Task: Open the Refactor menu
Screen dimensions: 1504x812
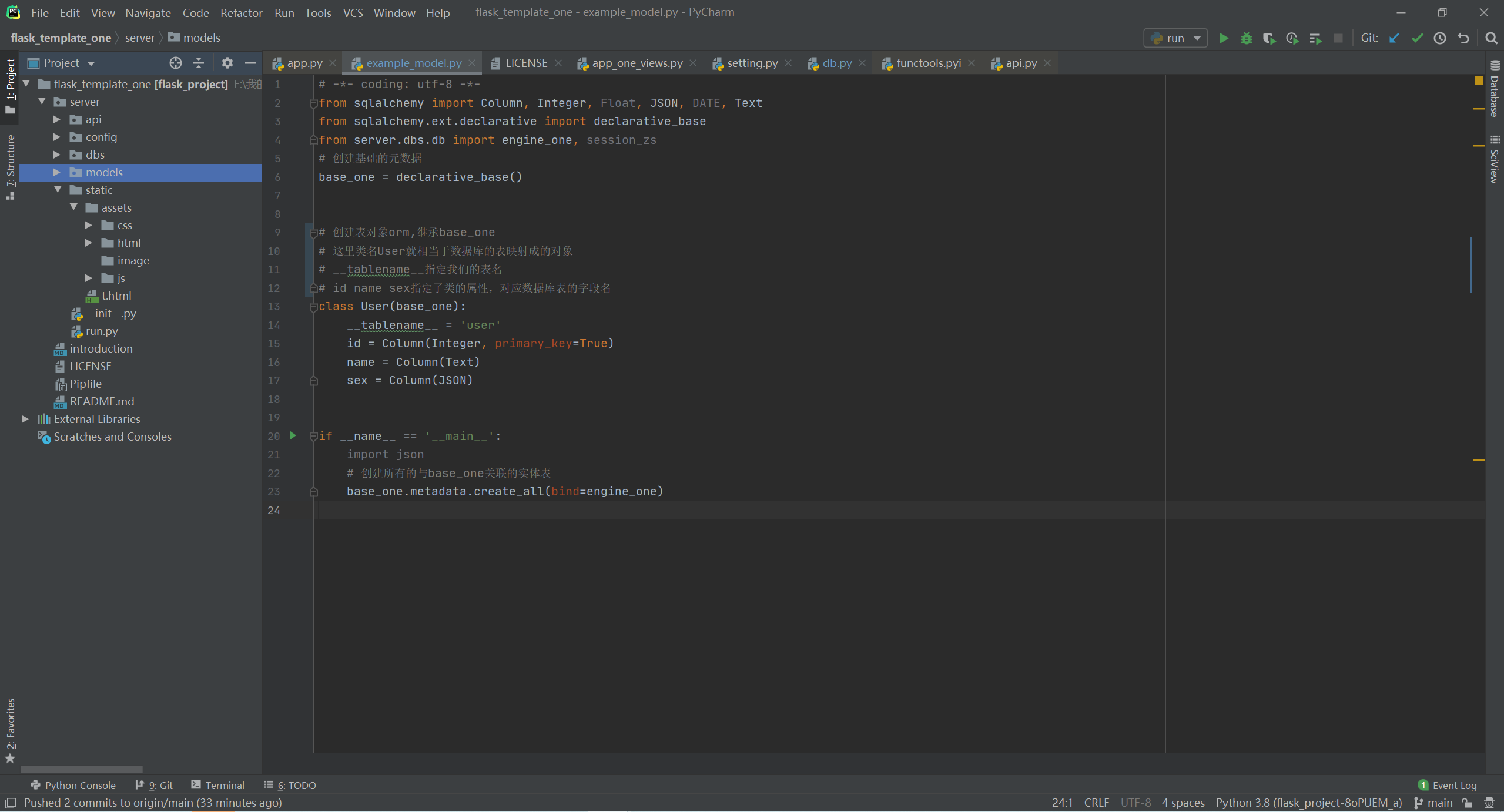Action: click(x=241, y=12)
